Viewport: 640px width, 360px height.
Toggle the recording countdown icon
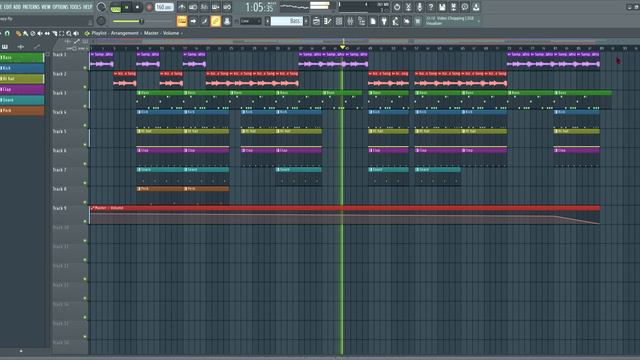click(204, 7)
